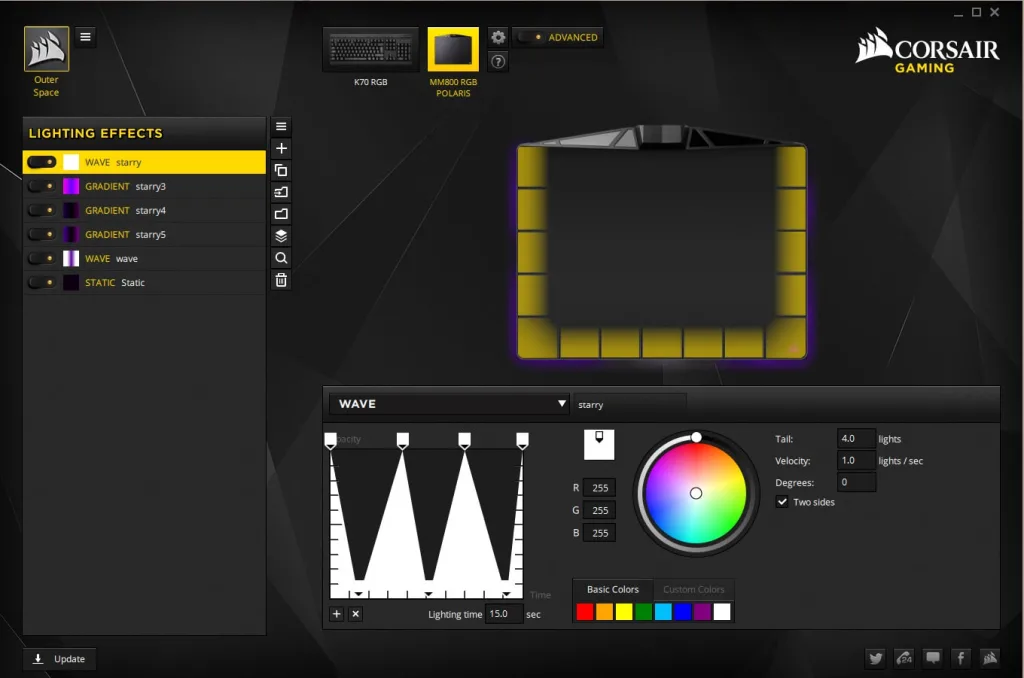Toggle the STATIC Static effect switch

coord(42,283)
